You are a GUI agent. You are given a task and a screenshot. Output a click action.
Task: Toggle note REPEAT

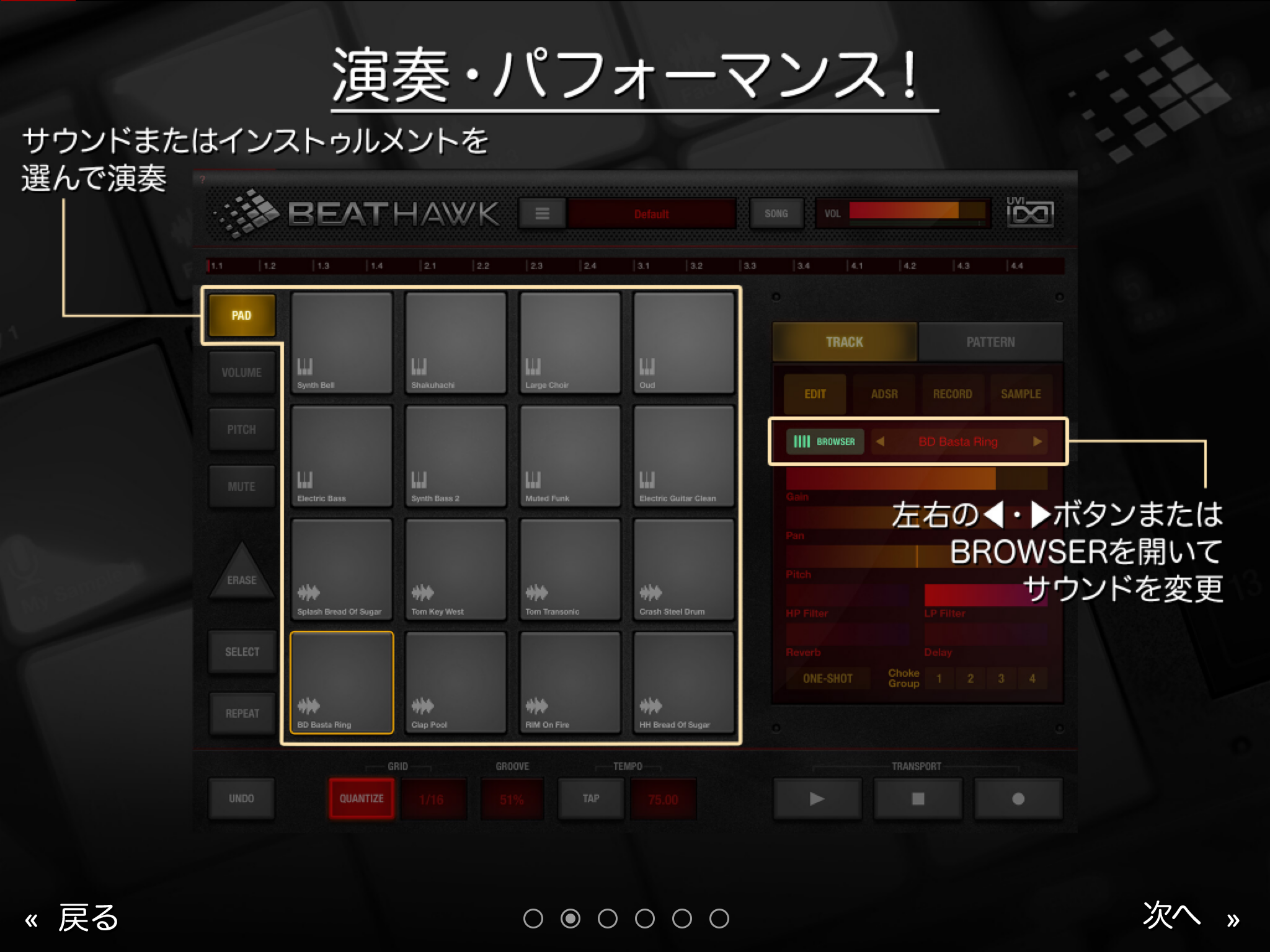click(242, 713)
